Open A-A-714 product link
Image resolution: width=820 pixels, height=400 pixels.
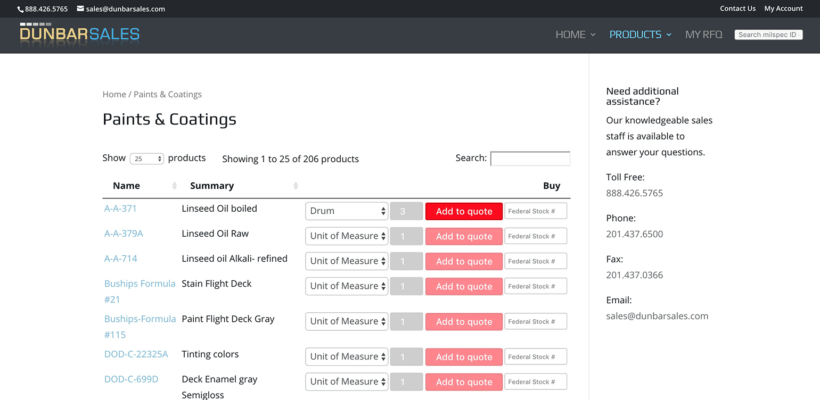point(121,258)
